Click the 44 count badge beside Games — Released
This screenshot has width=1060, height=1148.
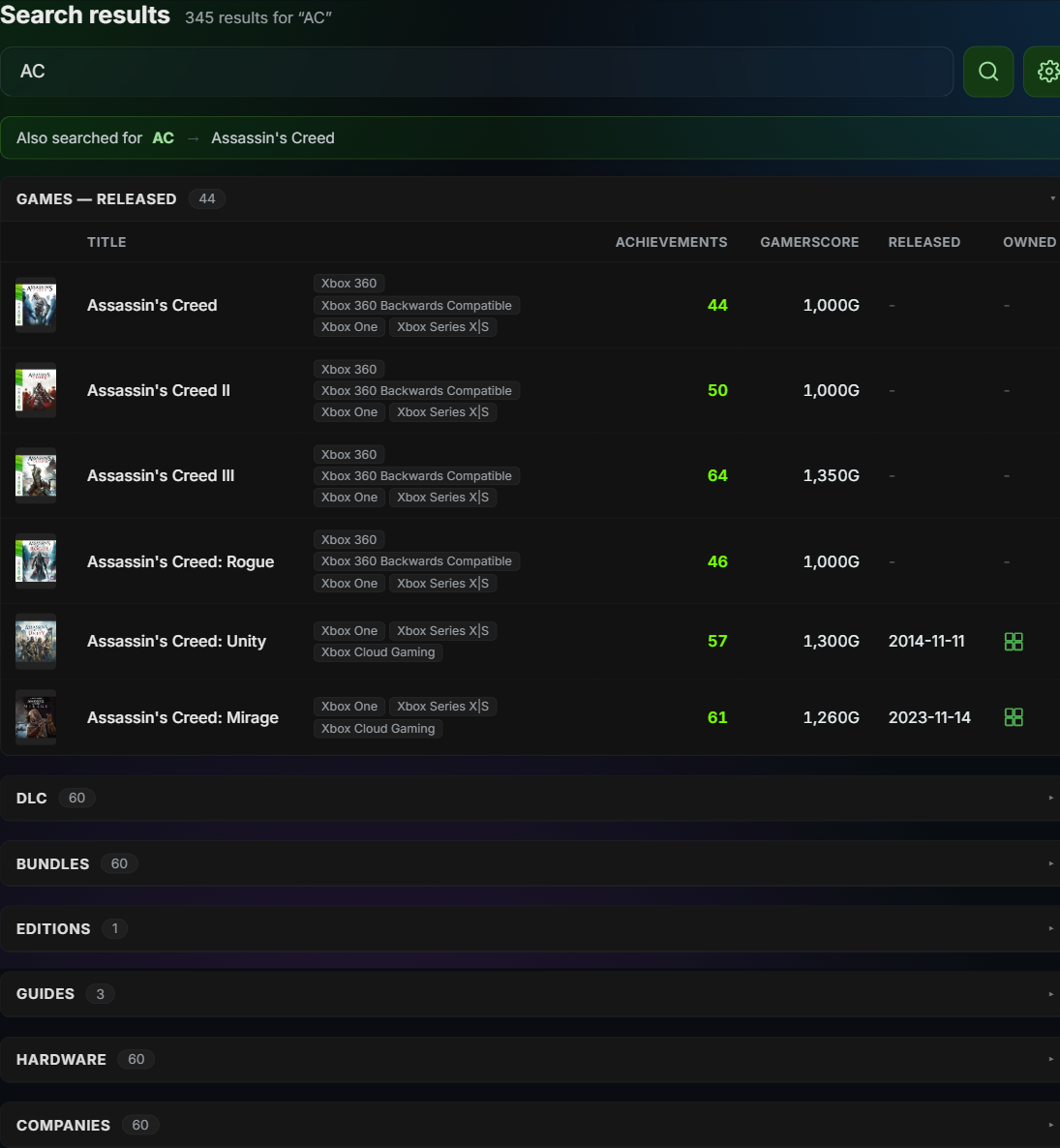coord(207,199)
